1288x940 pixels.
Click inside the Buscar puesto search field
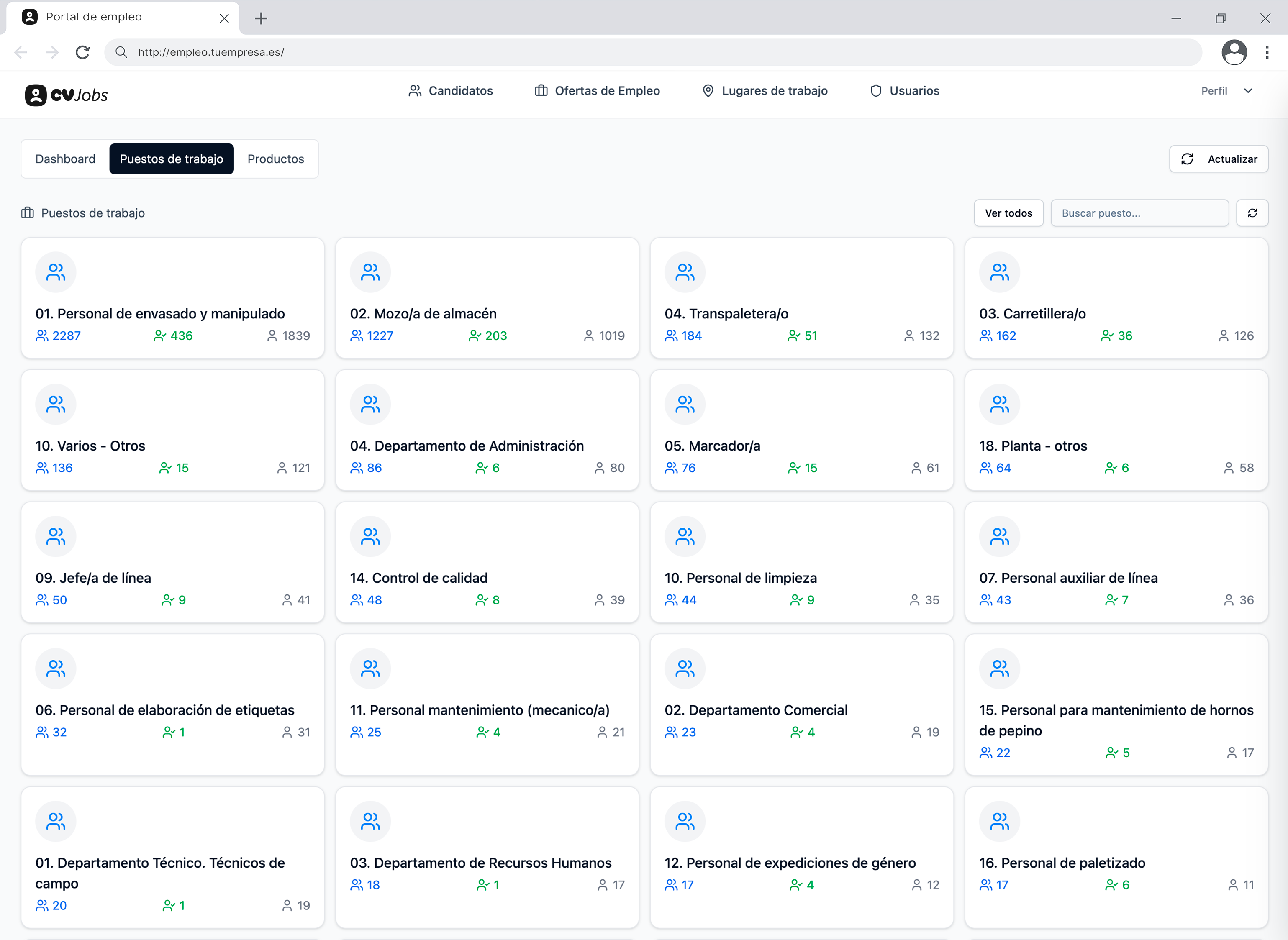pyautogui.click(x=1139, y=213)
